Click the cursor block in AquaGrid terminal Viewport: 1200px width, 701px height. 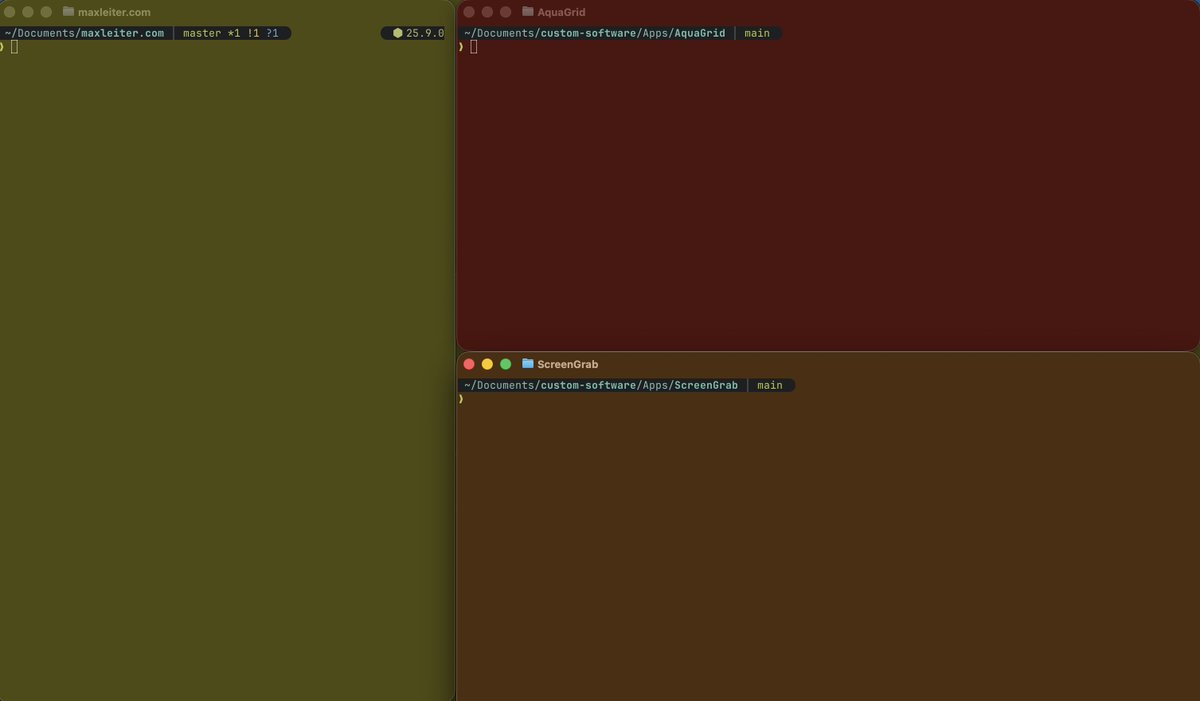(473, 47)
